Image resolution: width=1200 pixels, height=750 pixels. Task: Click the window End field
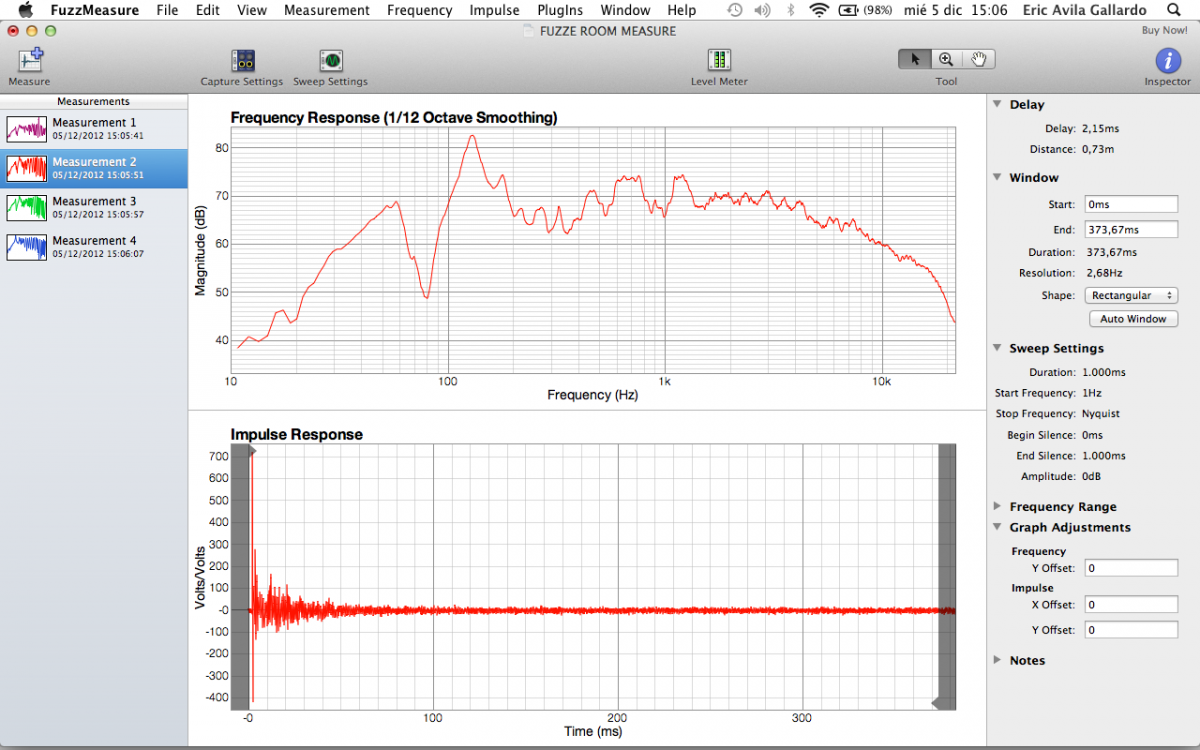[x=1131, y=229]
